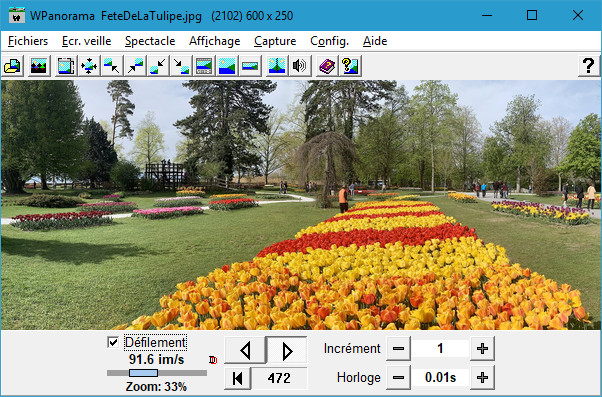Open the Capture menu
Screen dimensions: 602x397
pos(275,41)
